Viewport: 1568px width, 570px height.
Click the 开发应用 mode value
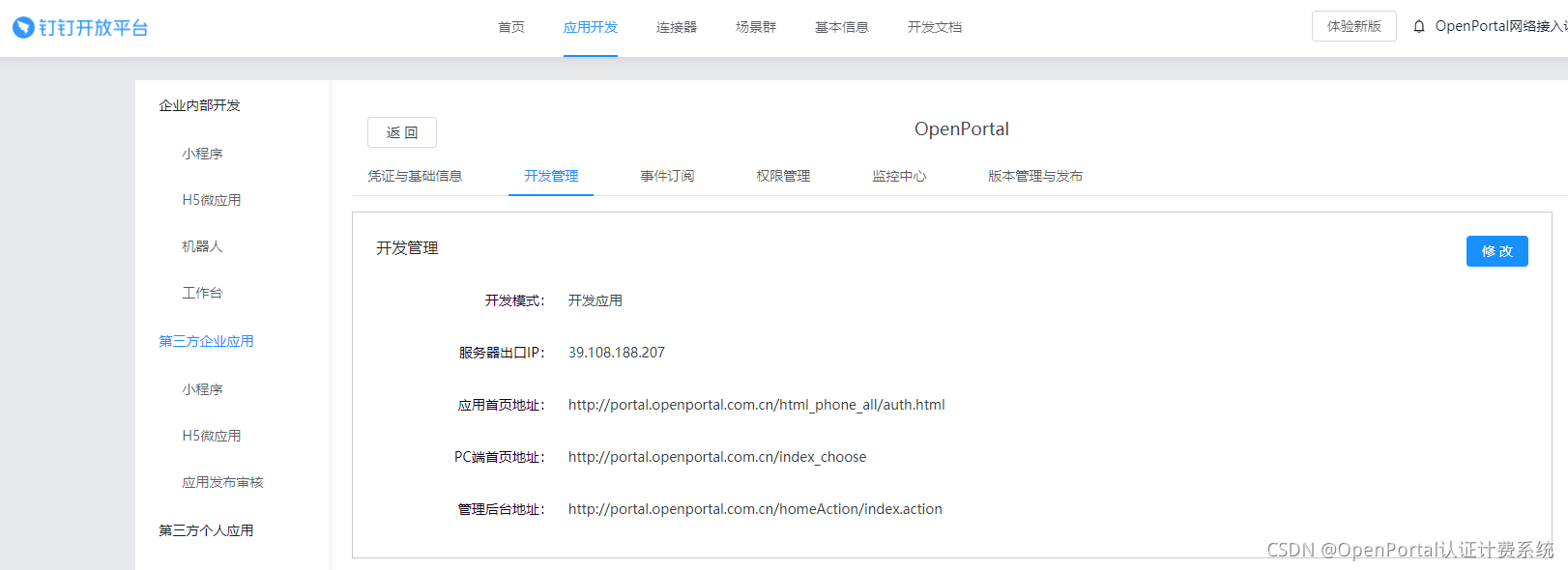point(595,300)
